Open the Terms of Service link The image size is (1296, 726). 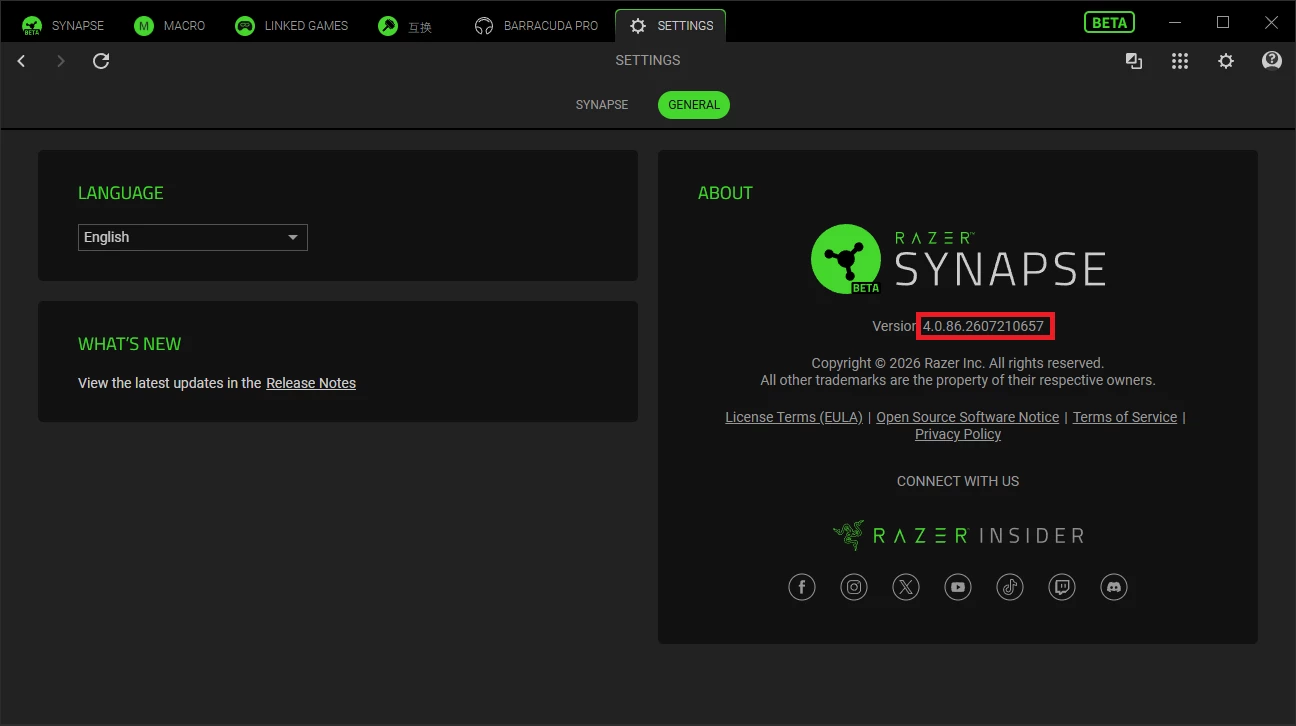tap(1125, 417)
